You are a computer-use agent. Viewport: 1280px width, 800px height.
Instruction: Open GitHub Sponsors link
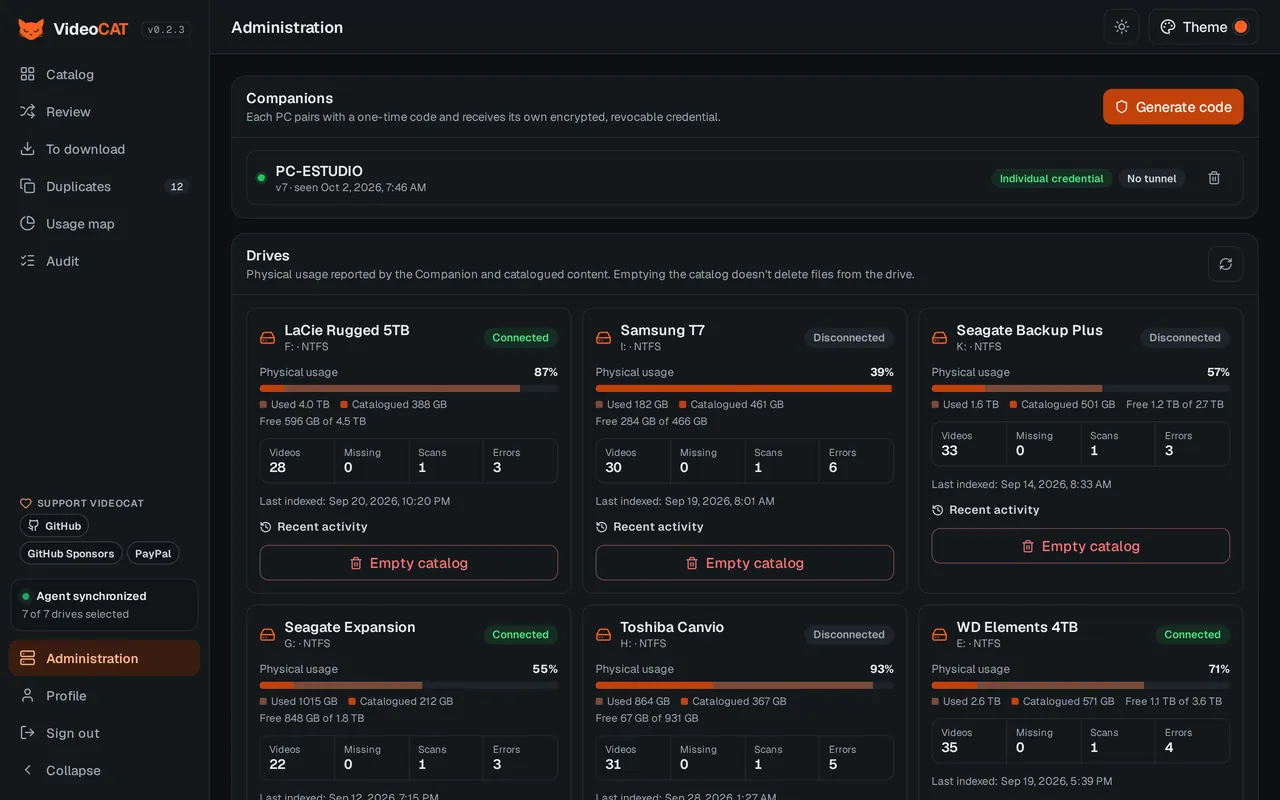(x=71, y=553)
